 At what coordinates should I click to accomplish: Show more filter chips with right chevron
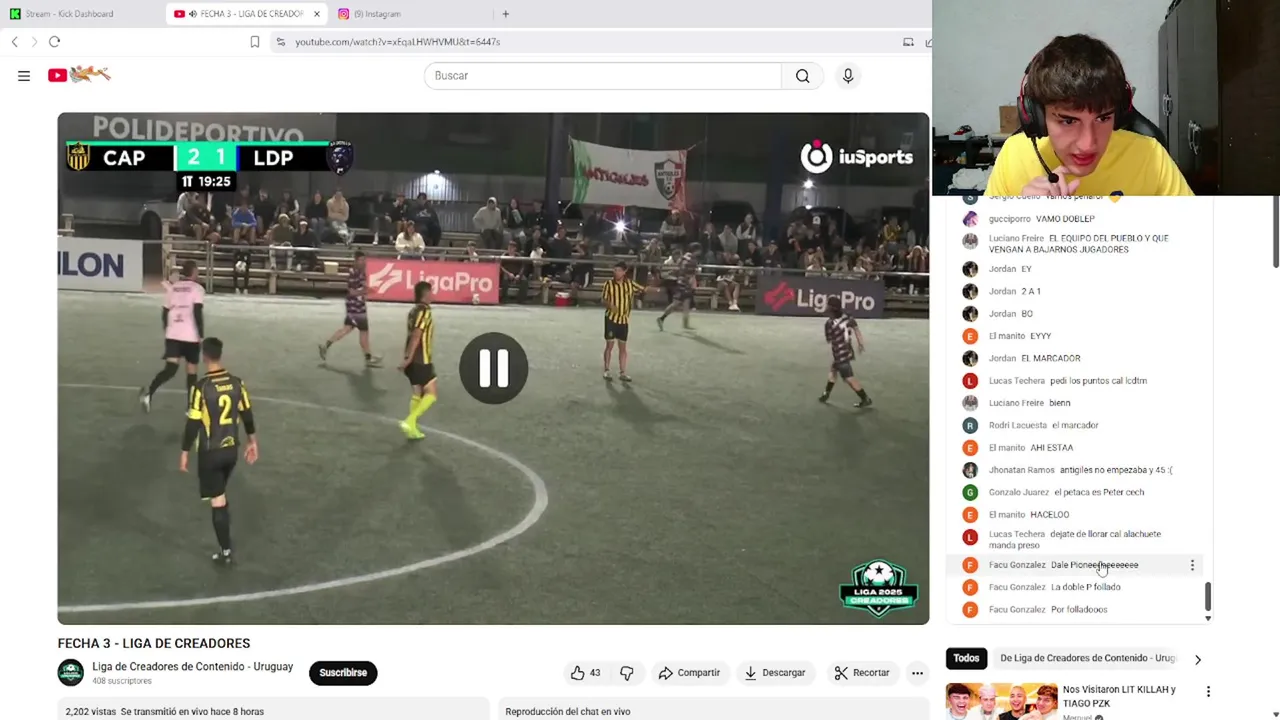pyautogui.click(x=1197, y=659)
